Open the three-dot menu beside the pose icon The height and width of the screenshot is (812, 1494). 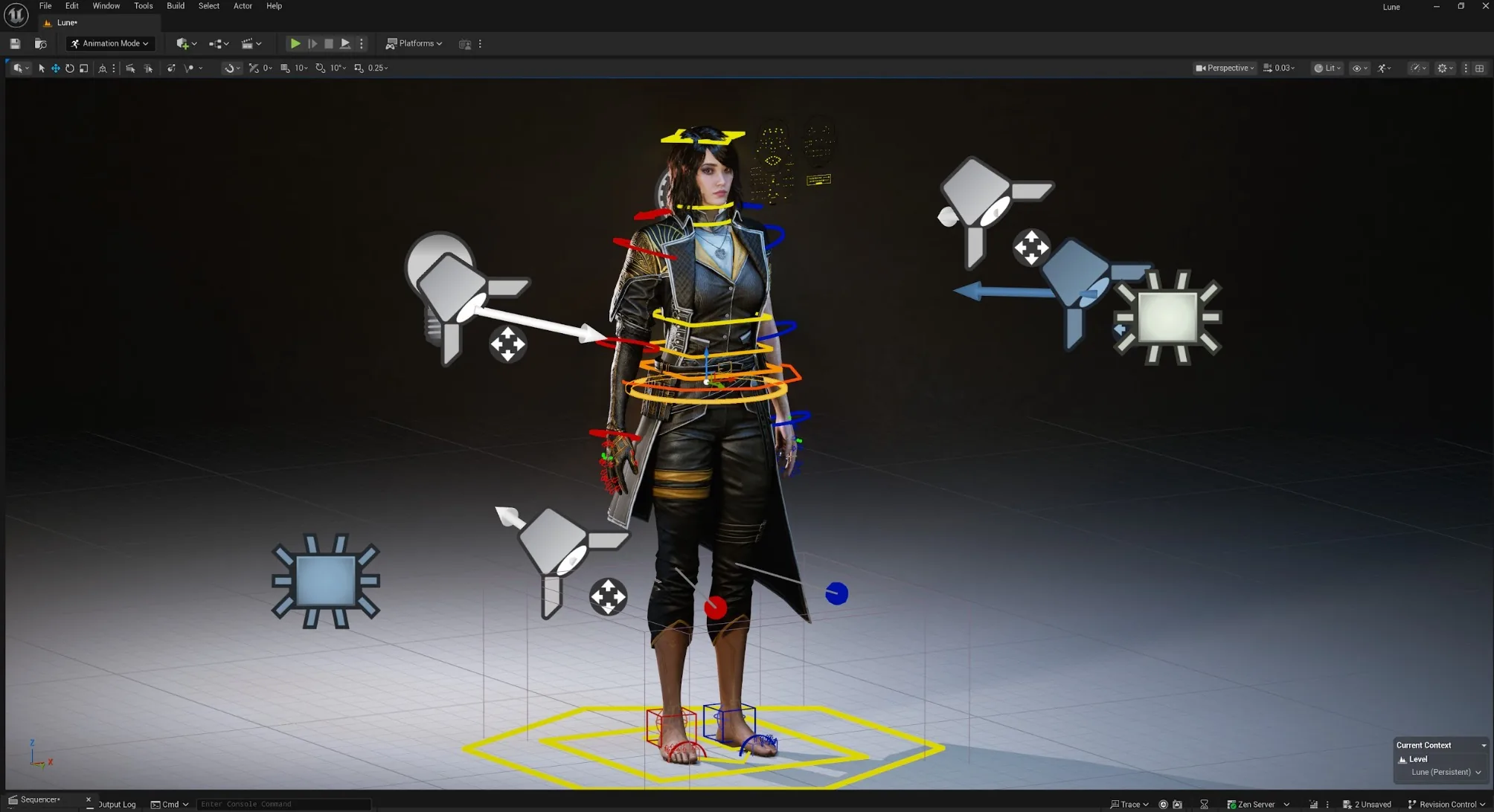coord(114,68)
